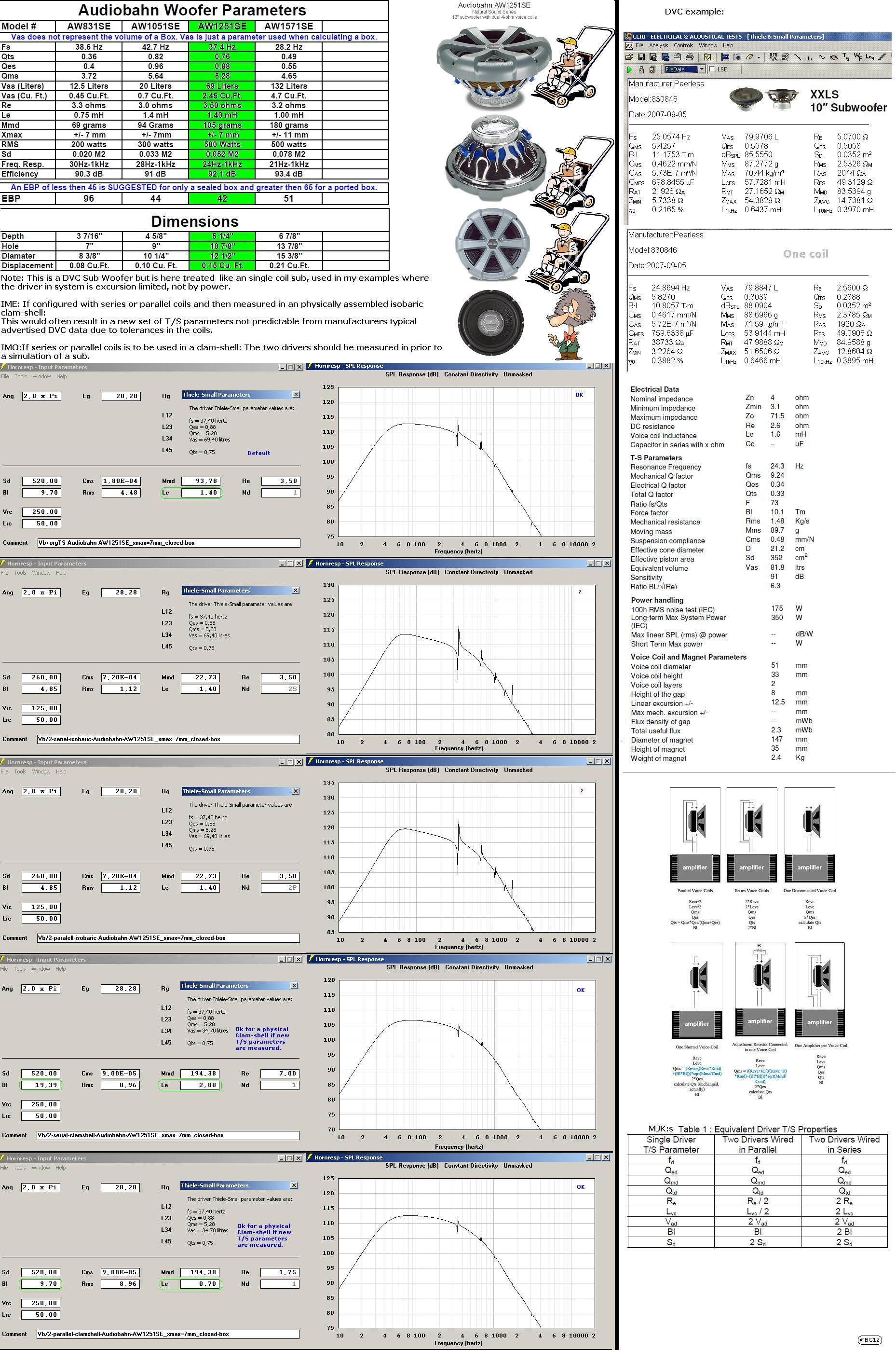The width and height of the screenshot is (896, 1350).
Task: Open the Window menu in CLIO
Action: tap(708, 46)
